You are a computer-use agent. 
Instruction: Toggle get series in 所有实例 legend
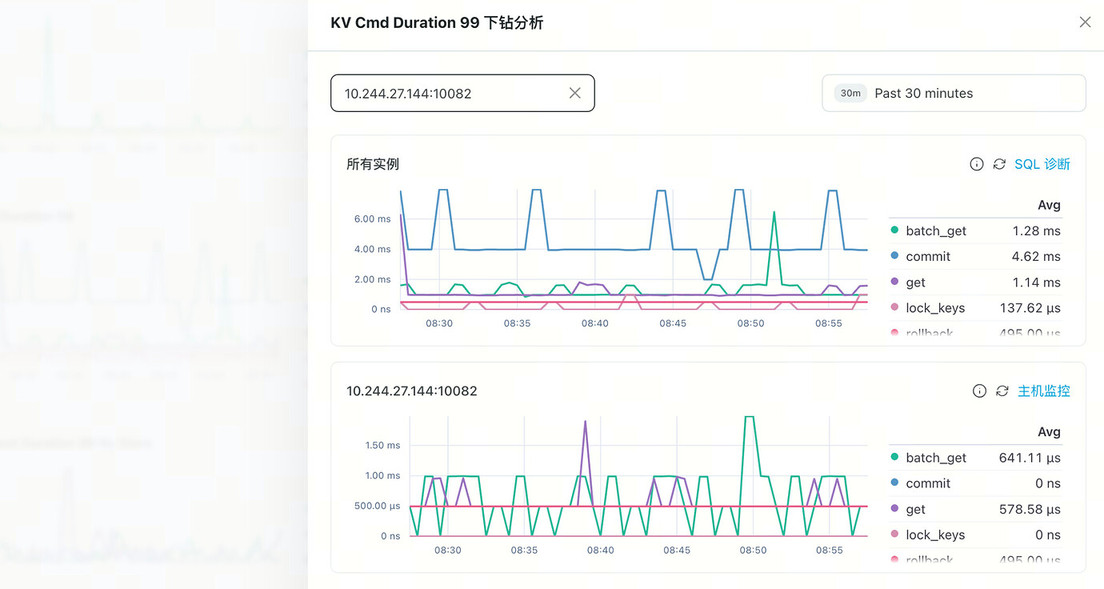point(915,283)
